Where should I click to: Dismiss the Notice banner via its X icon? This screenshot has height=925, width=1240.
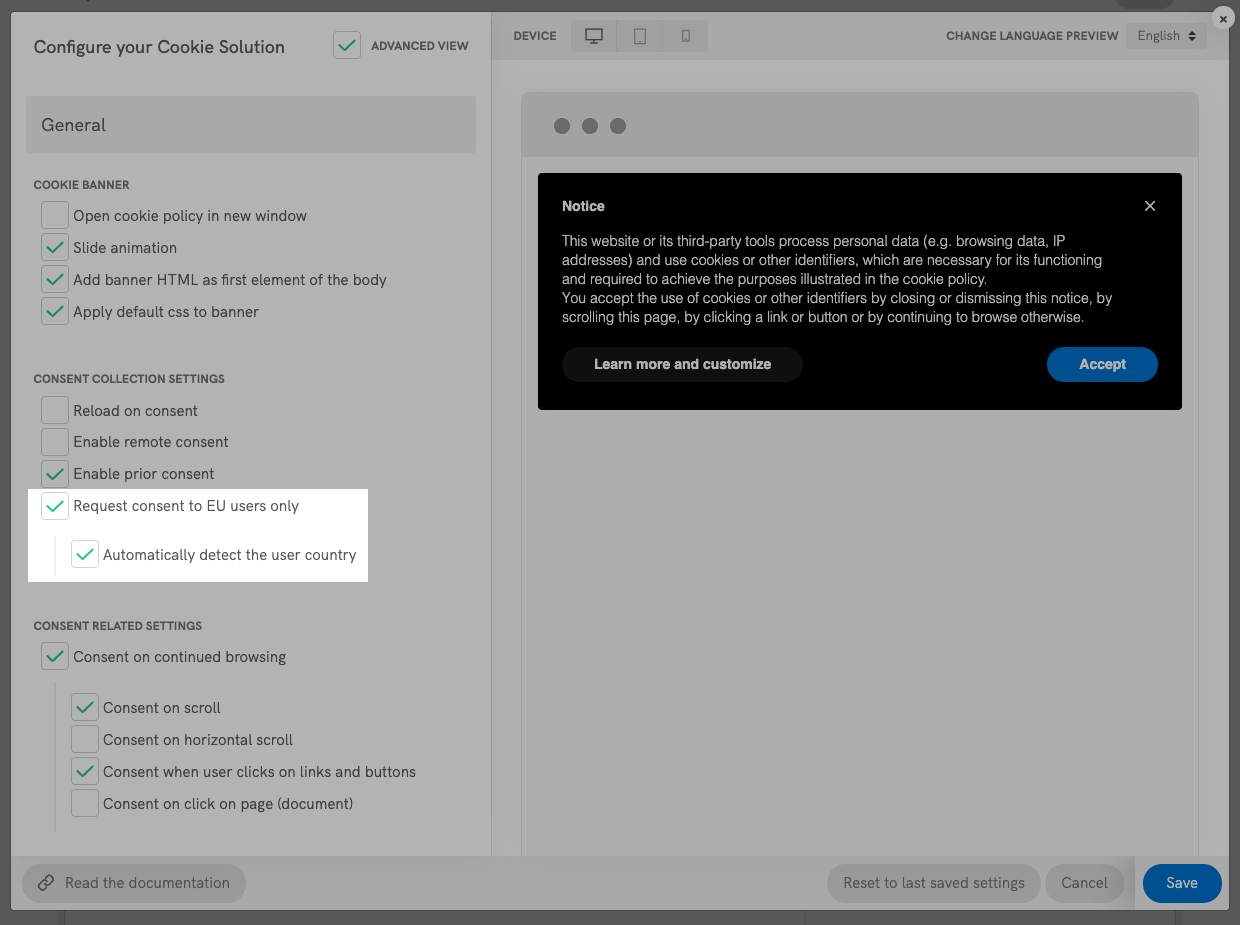(1149, 205)
